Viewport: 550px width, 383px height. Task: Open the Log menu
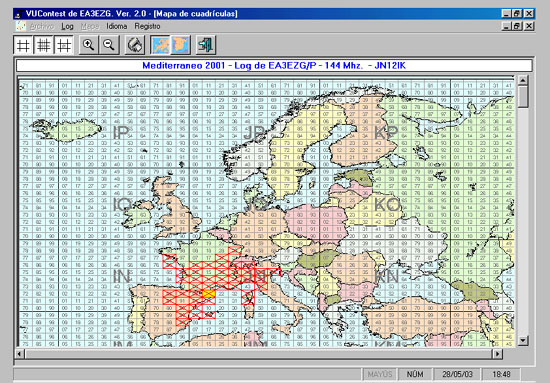pyautogui.click(x=67, y=26)
